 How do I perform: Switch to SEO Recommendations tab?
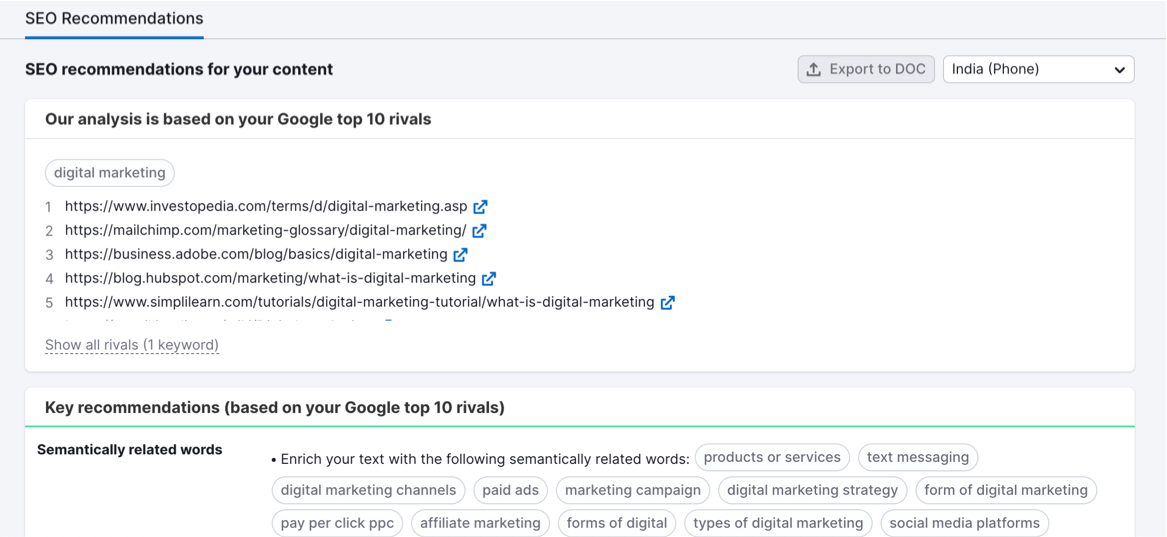point(114,18)
